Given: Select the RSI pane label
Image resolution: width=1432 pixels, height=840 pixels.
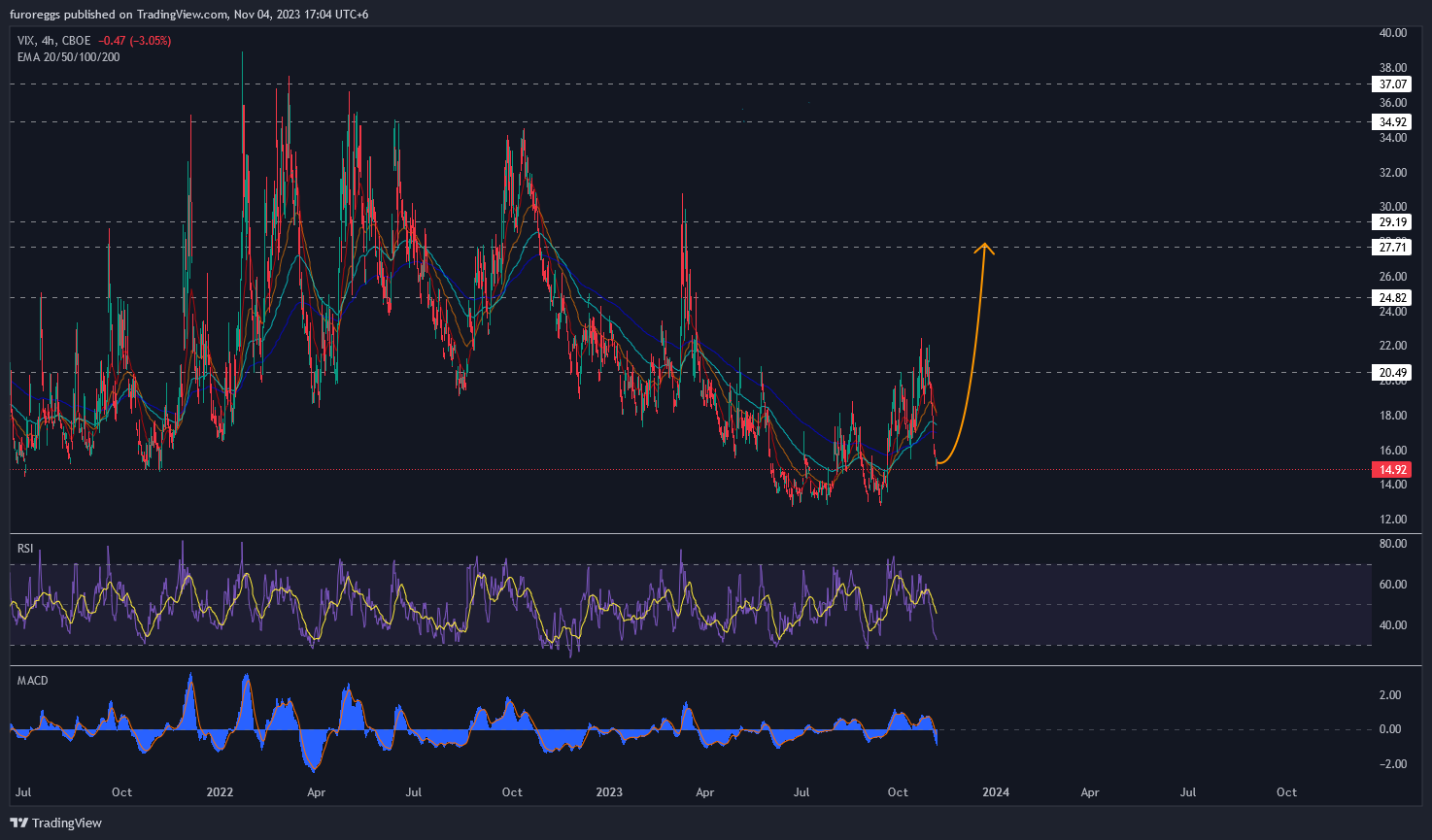Looking at the screenshot, I should [25, 549].
